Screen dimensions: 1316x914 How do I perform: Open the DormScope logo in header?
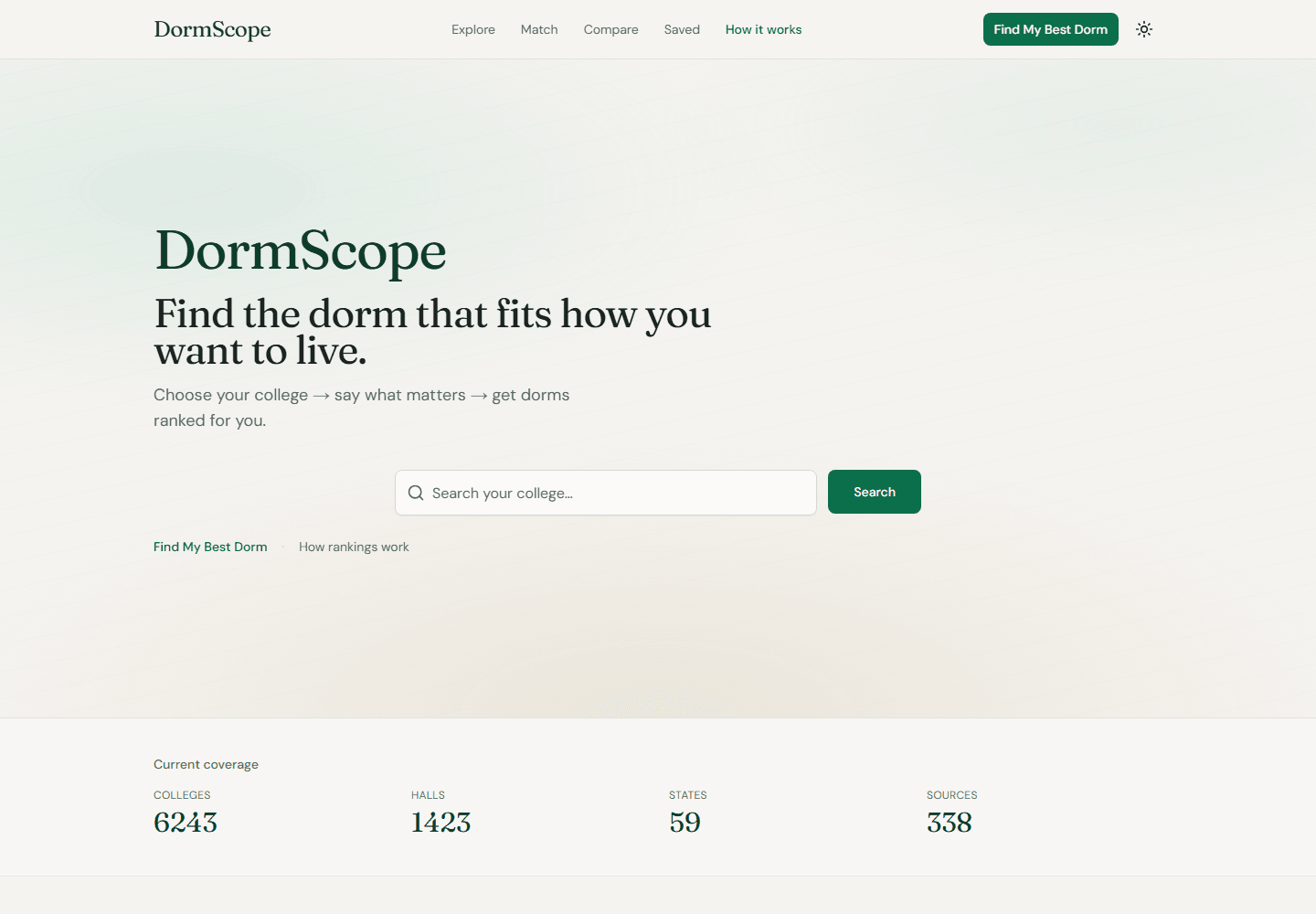point(212,29)
